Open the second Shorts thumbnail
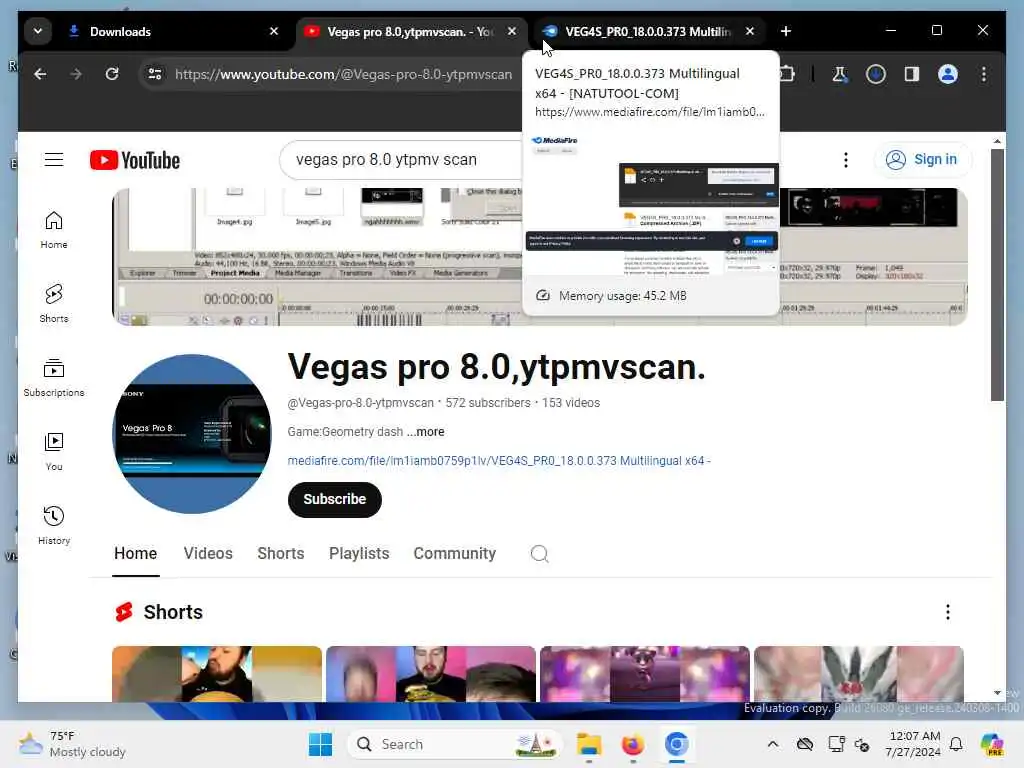The width and height of the screenshot is (1024, 768). (431, 674)
